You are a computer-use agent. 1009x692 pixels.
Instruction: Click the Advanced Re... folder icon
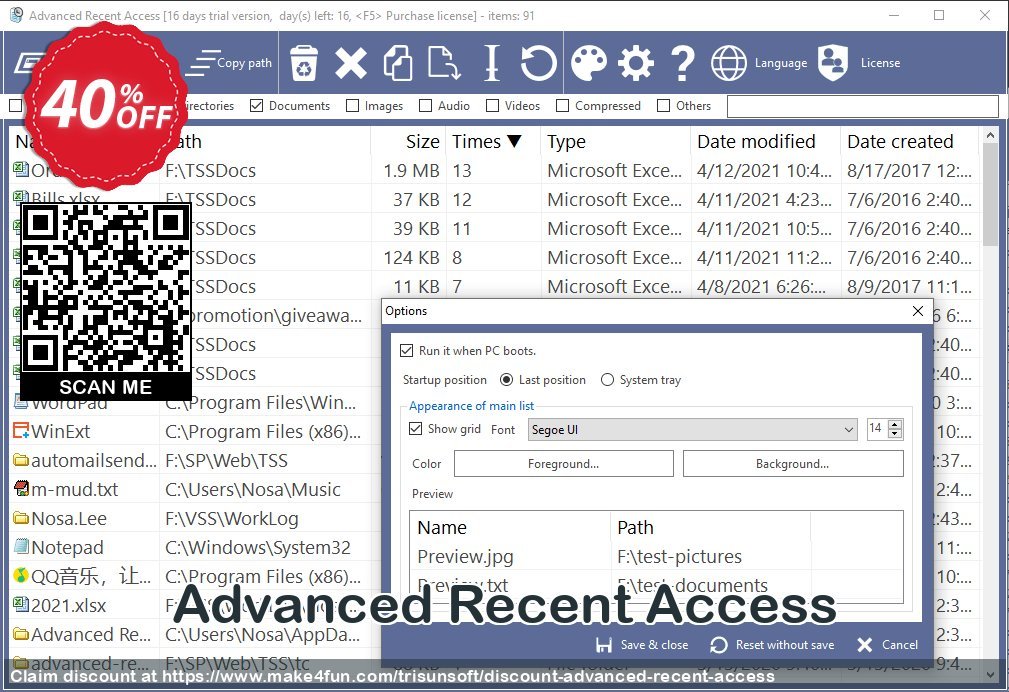point(21,634)
